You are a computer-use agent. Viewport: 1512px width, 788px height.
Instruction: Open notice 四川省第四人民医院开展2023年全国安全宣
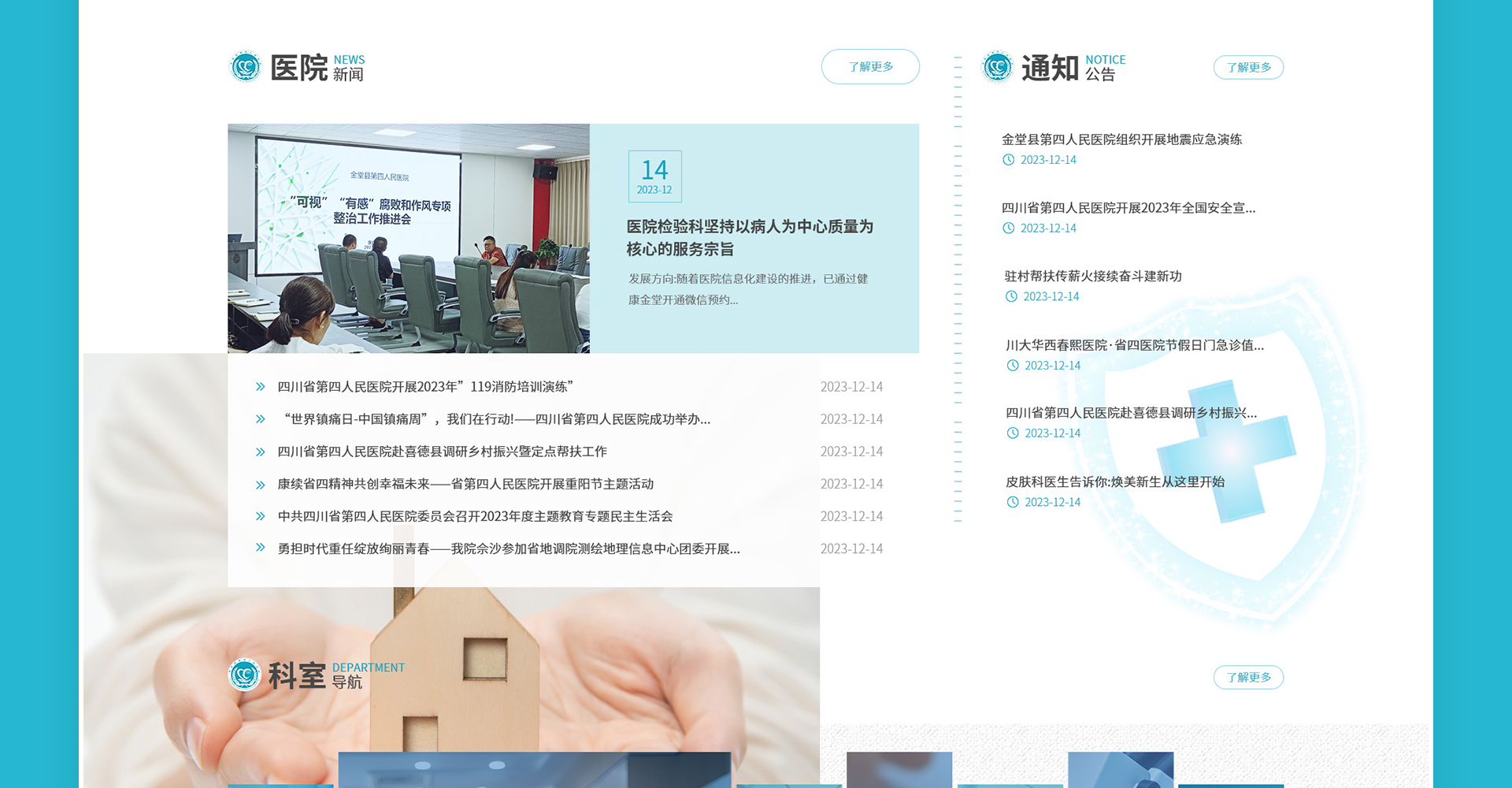click(1128, 208)
